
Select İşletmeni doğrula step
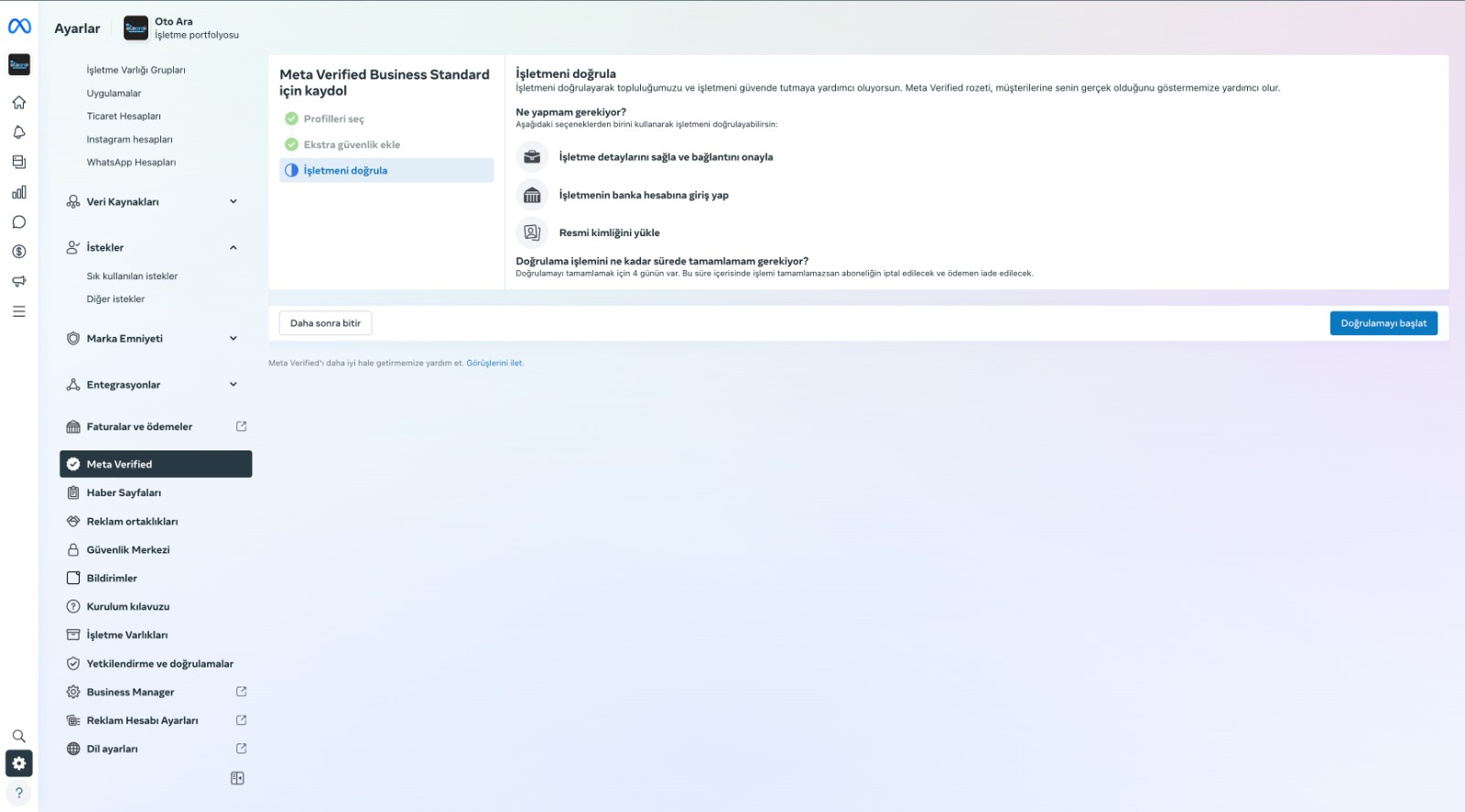click(386, 170)
